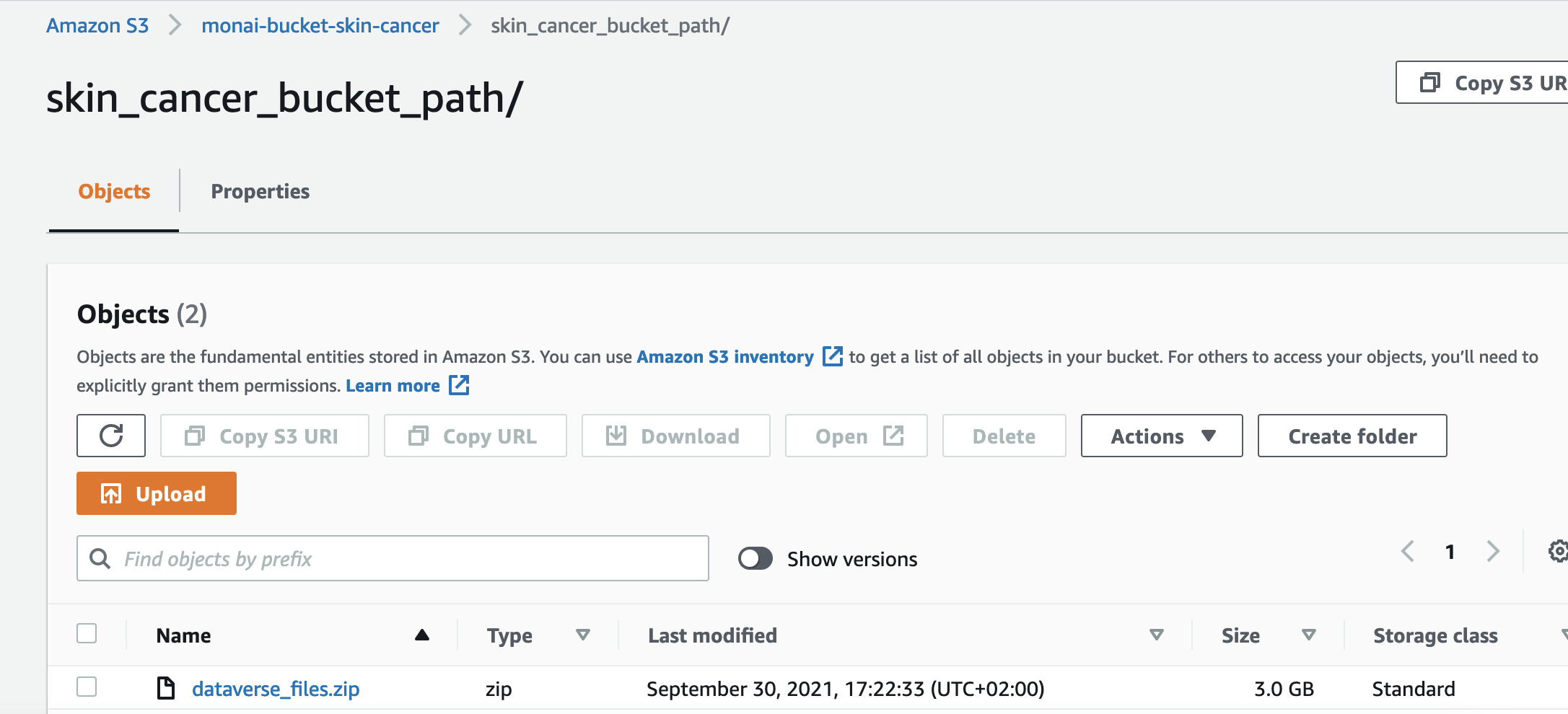Click the refresh objects icon button
The image size is (1568, 714).
(111, 436)
